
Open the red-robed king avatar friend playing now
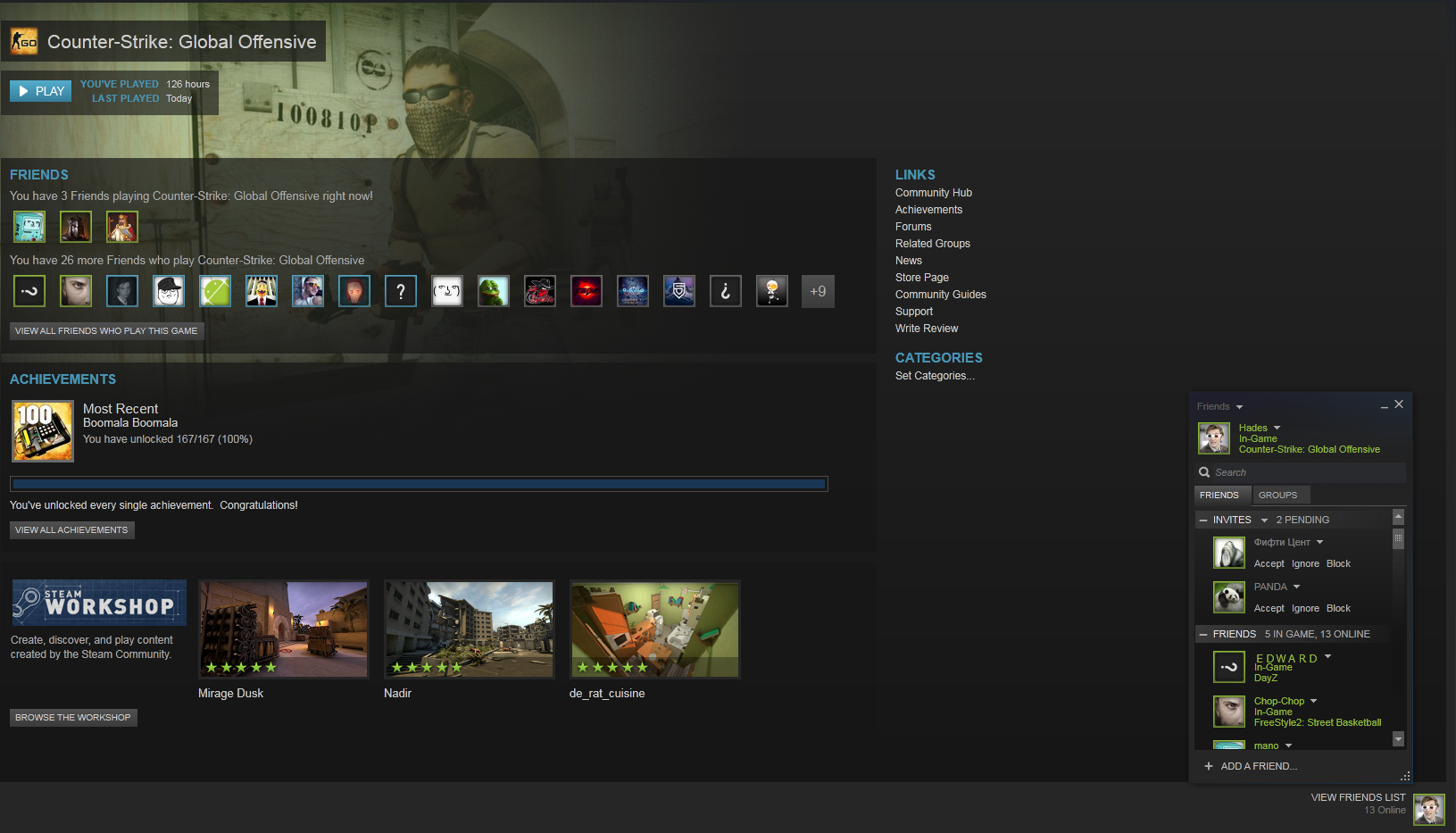coord(122,227)
